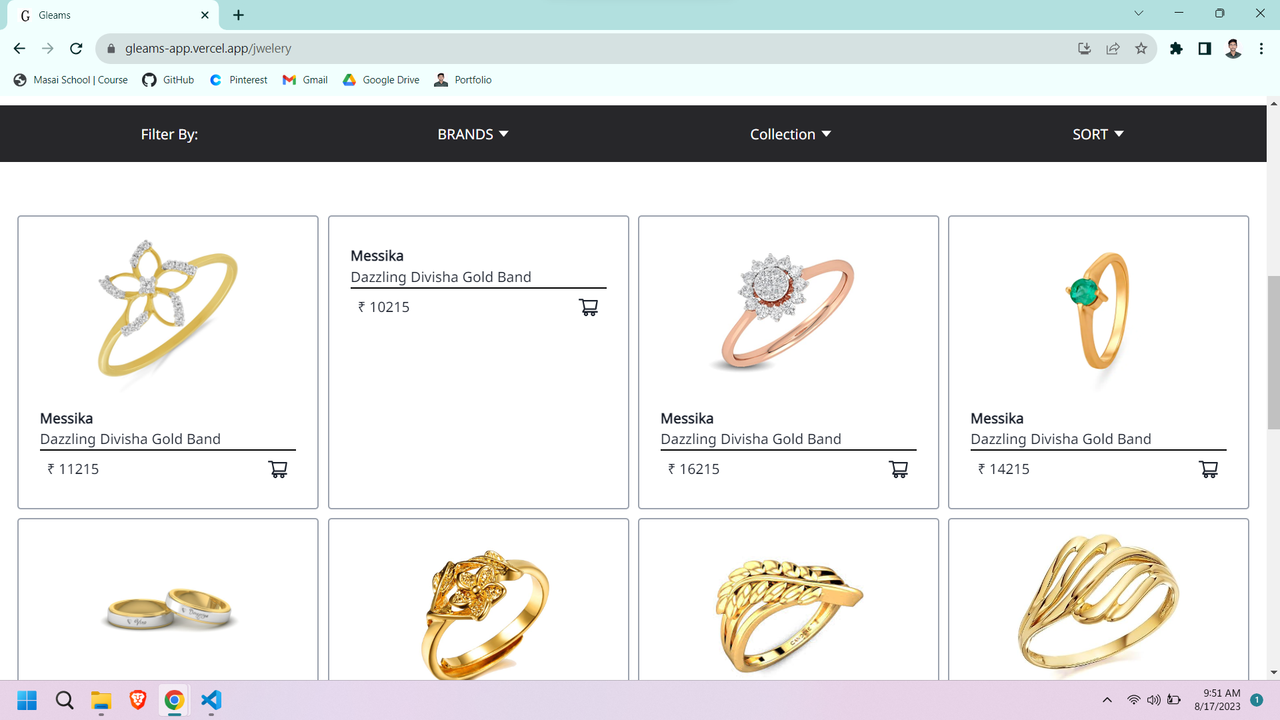Viewport: 1280px width, 720px height.
Task: Click the price text ₹ 10215
Action: click(384, 307)
